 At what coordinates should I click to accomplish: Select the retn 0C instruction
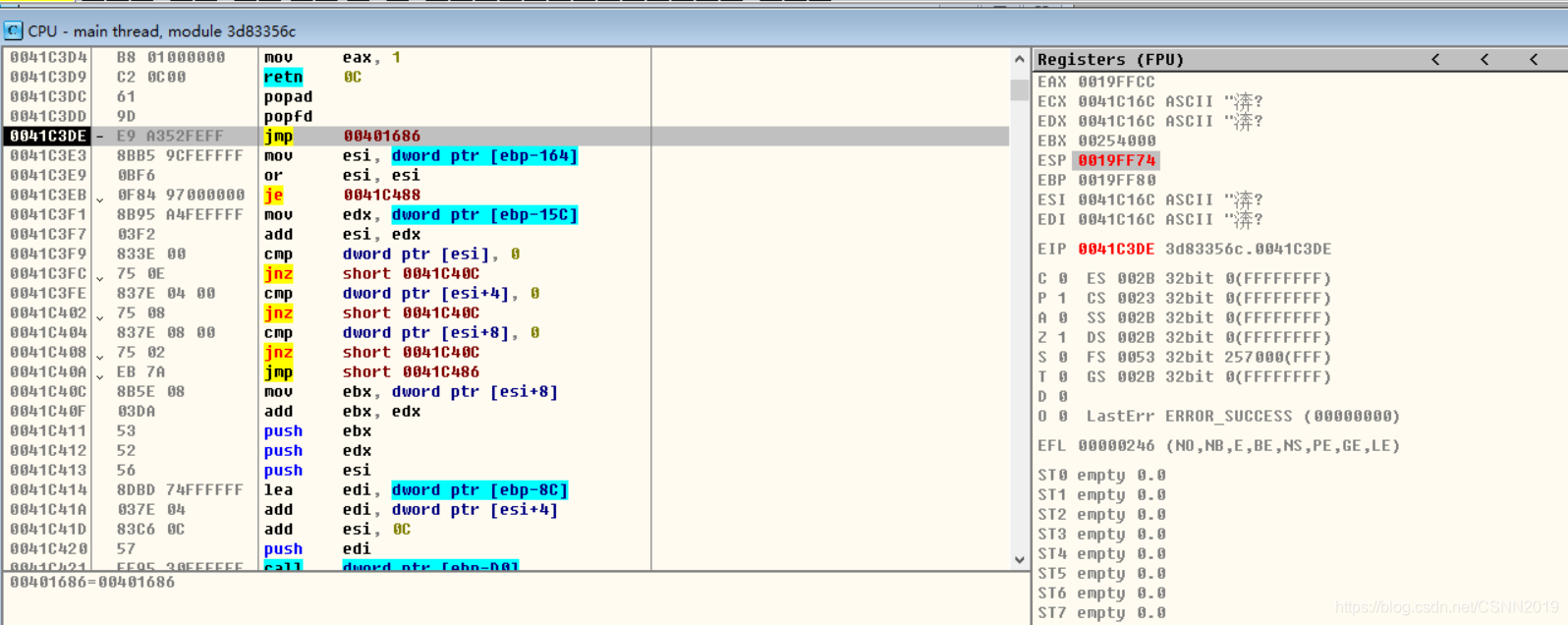click(312, 77)
